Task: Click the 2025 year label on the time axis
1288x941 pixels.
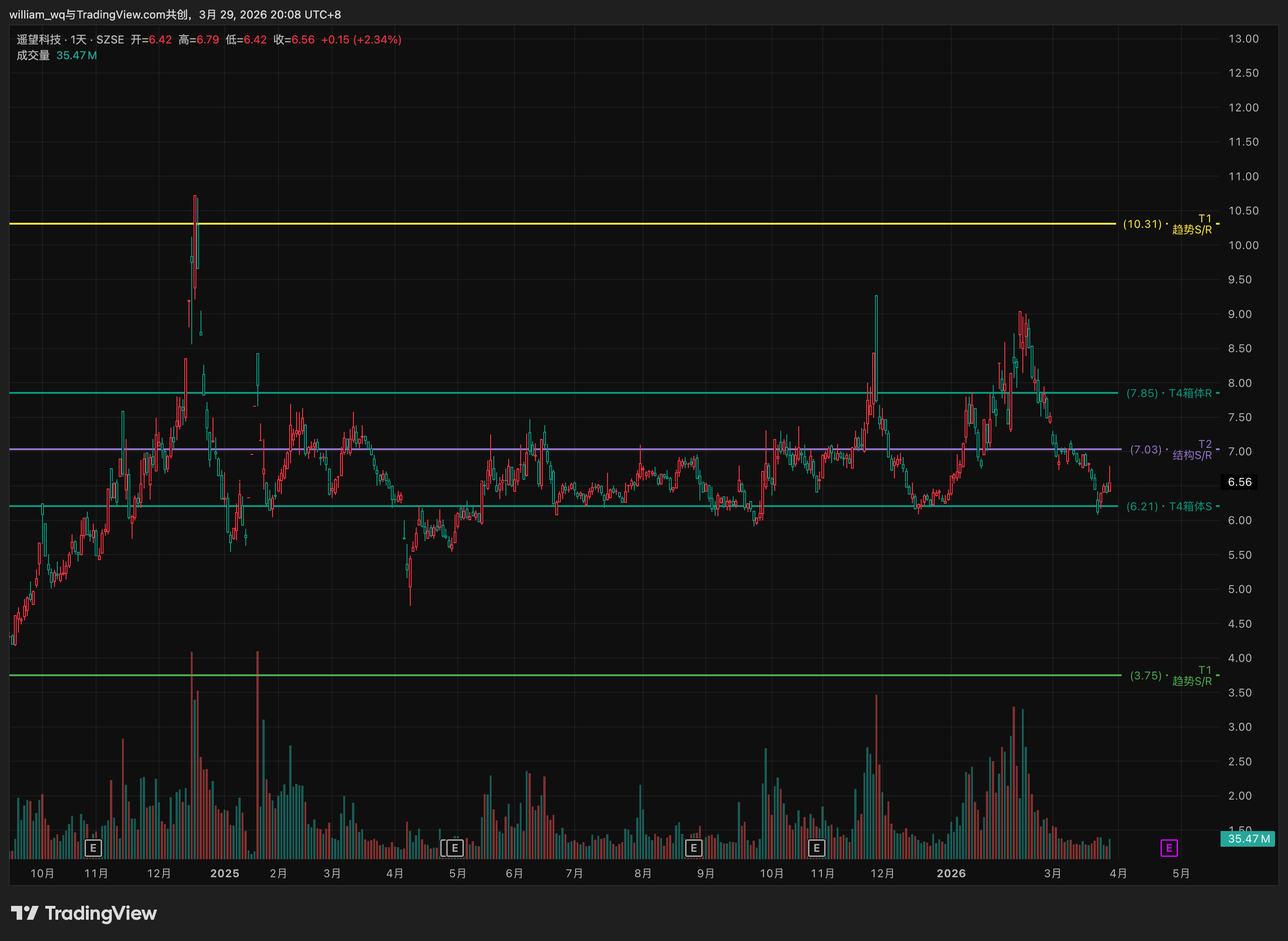Action: click(x=225, y=873)
